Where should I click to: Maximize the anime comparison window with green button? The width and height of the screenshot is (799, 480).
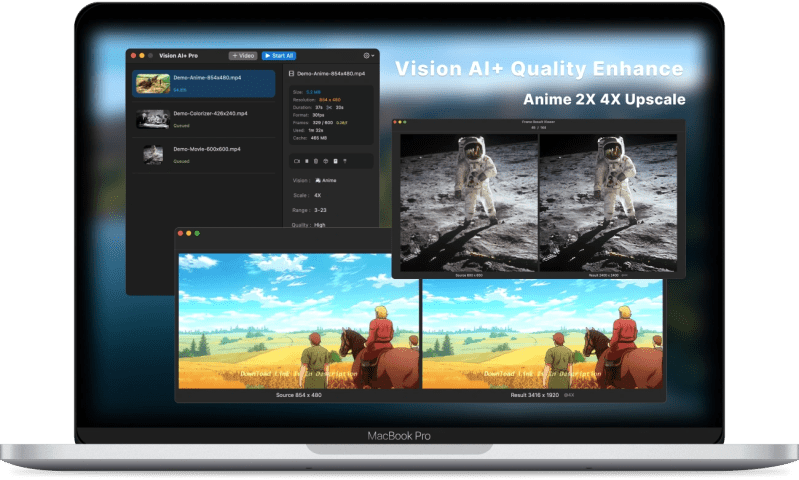pyautogui.click(x=197, y=233)
